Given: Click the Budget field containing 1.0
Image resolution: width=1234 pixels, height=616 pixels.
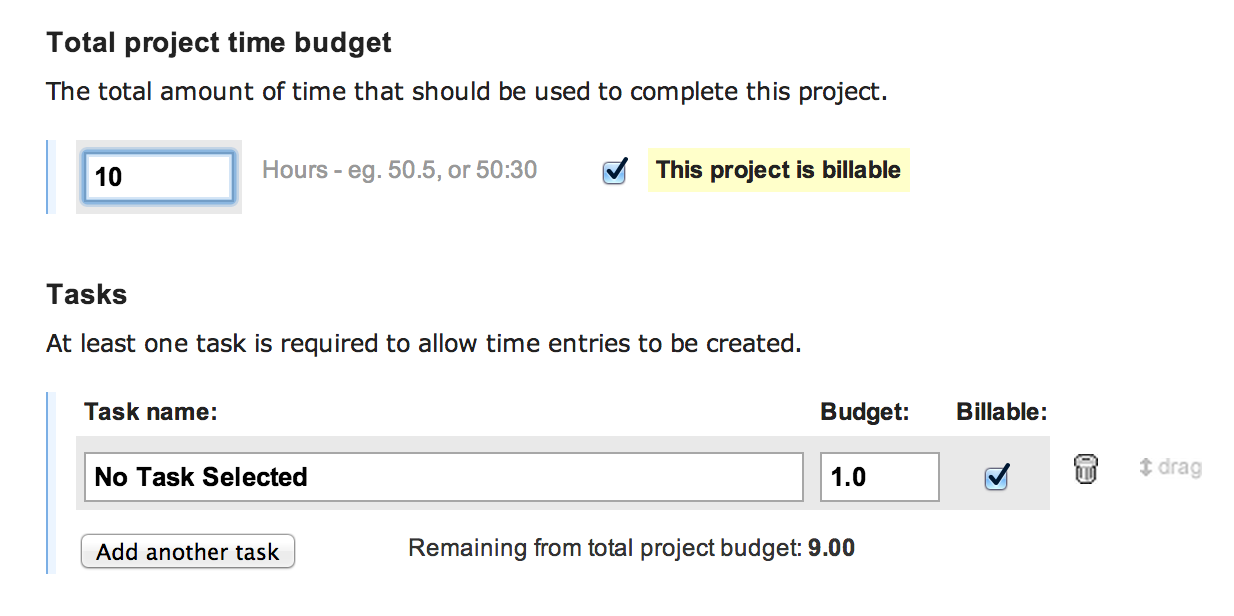Looking at the screenshot, I should tap(878, 477).
